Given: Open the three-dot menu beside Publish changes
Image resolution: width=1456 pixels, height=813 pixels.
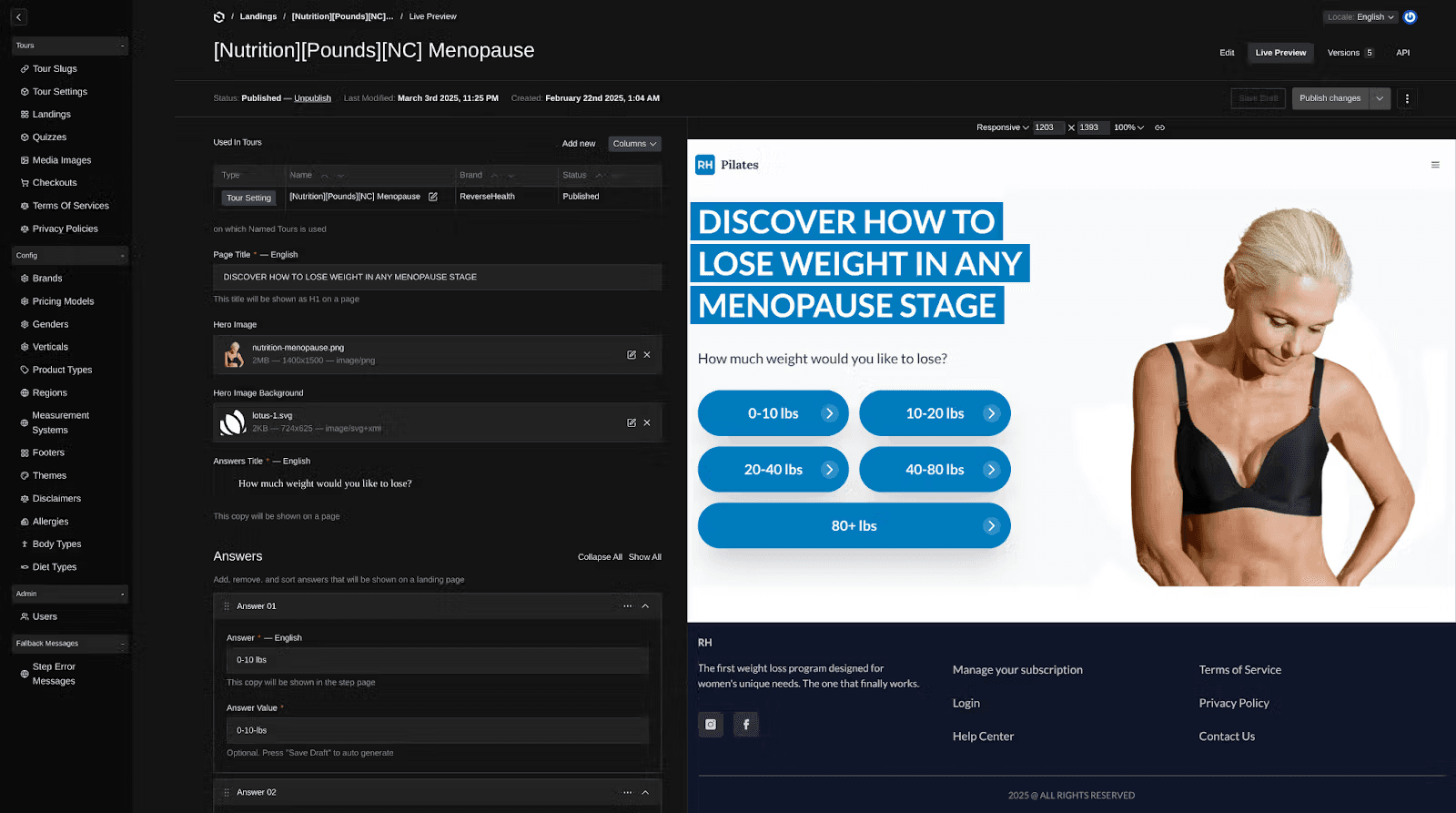Looking at the screenshot, I should tap(1407, 98).
